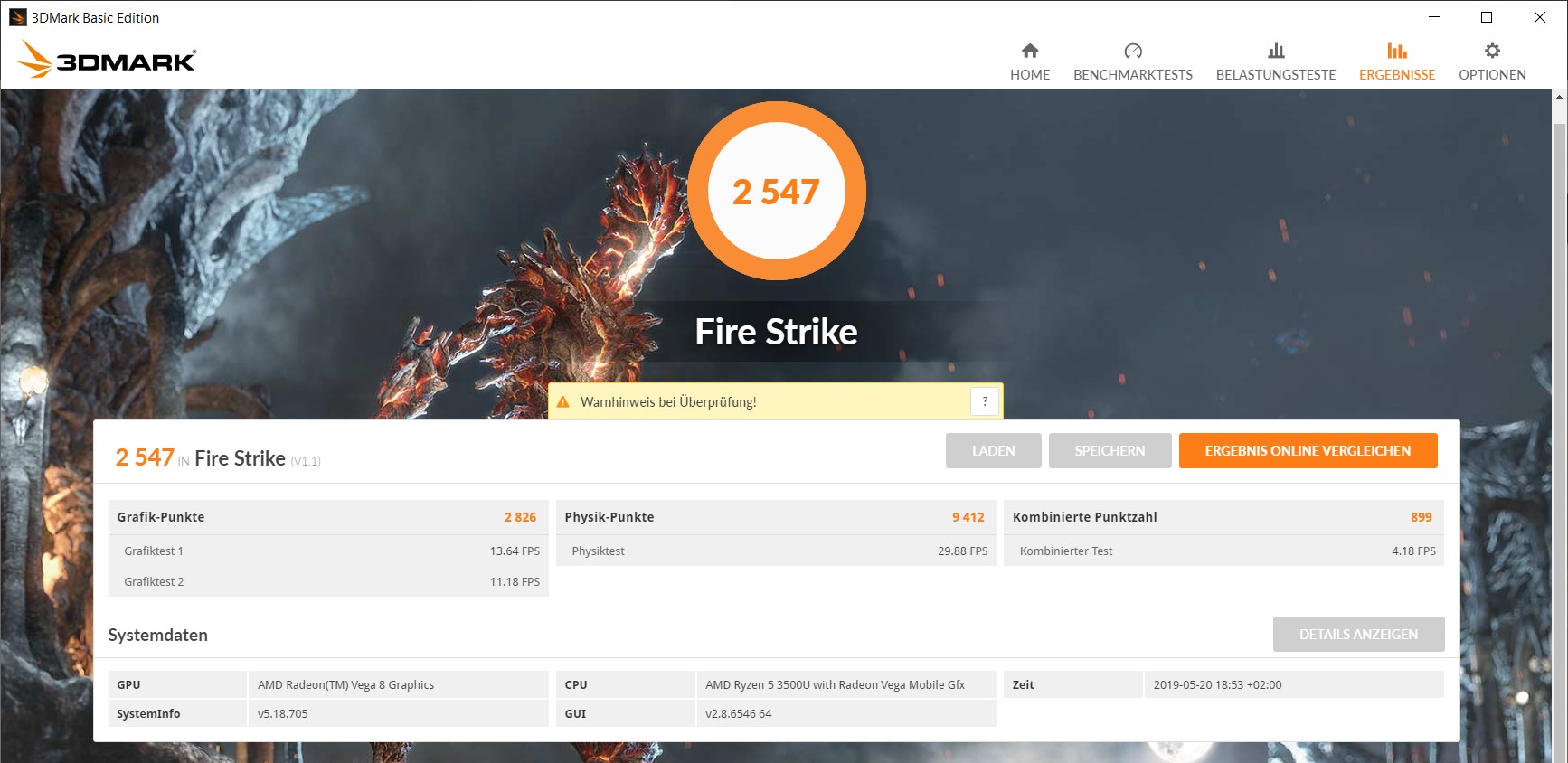Click the Physiktest row
This screenshot has height=763, width=1568.
click(776, 551)
